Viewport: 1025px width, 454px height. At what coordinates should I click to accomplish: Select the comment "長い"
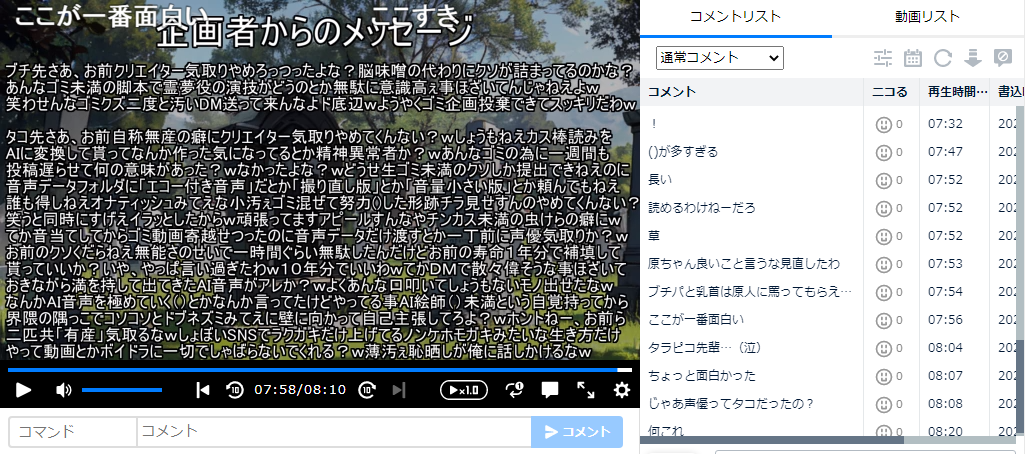click(x=660, y=180)
